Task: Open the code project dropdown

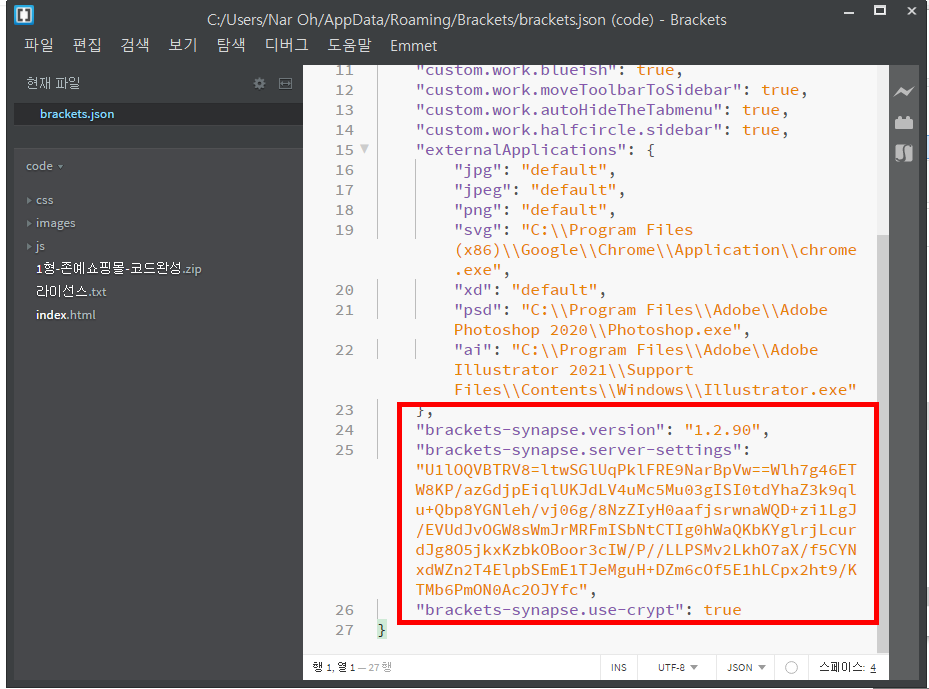Action: 44,166
